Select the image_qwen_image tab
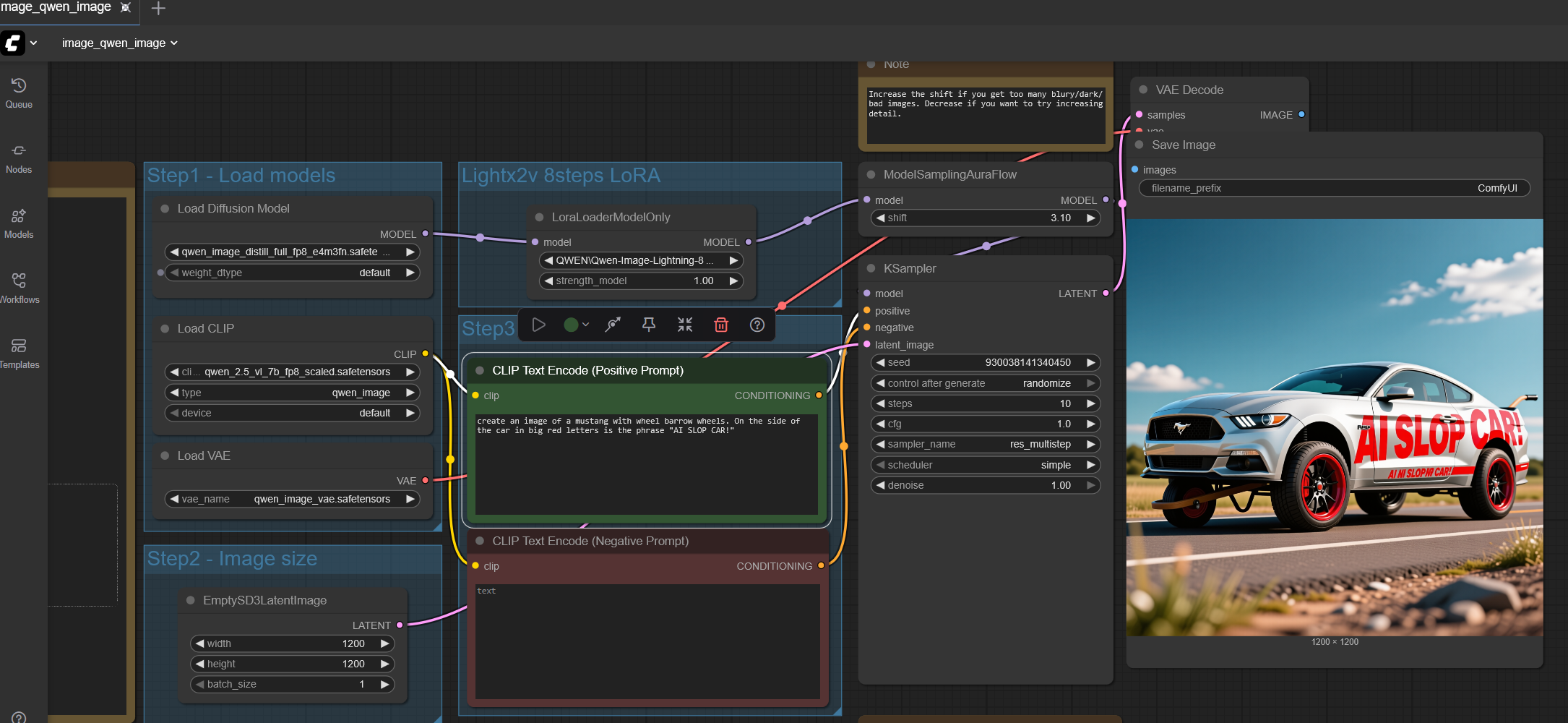The width and height of the screenshot is (1568, 723). click(56, 7)
